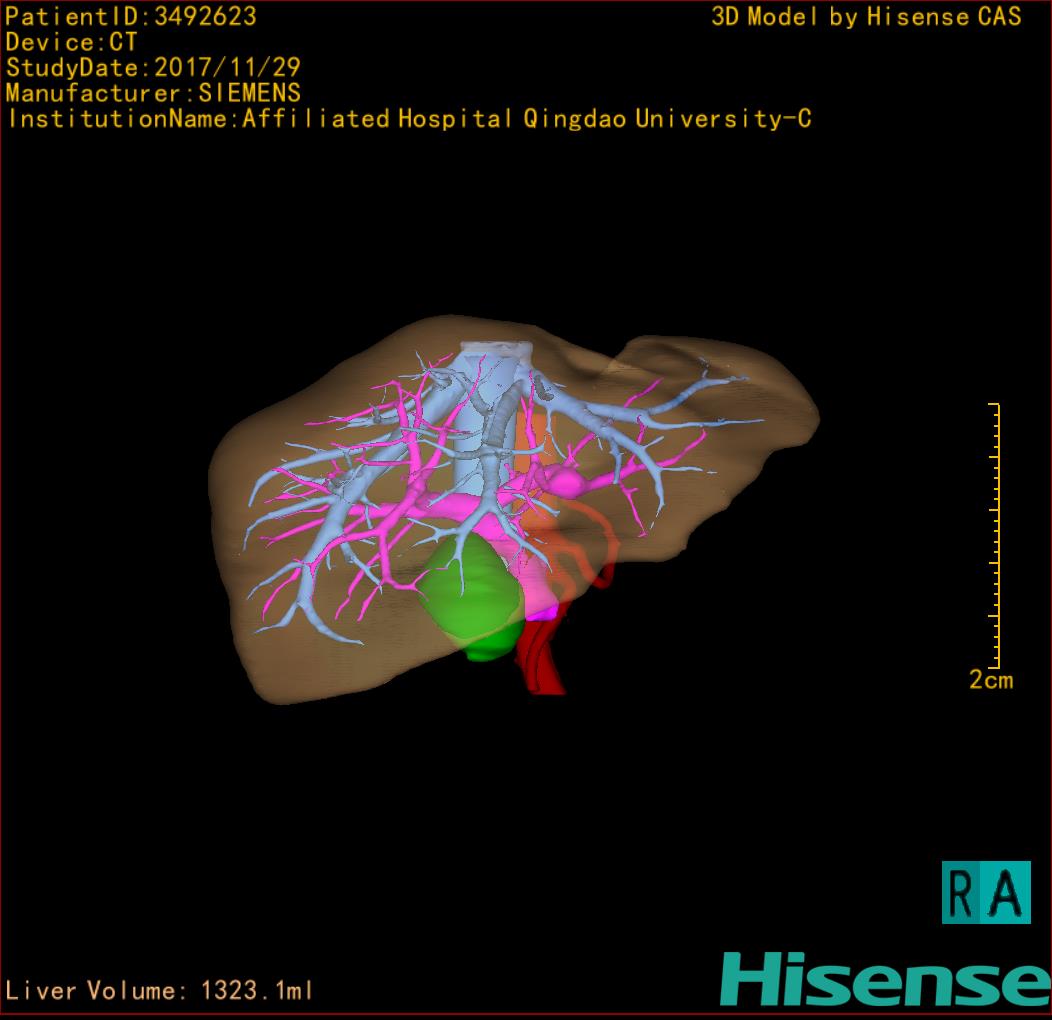Select the Device: CT label
The height and width of the screenshot is (1020, 1052).
[71, 42]
